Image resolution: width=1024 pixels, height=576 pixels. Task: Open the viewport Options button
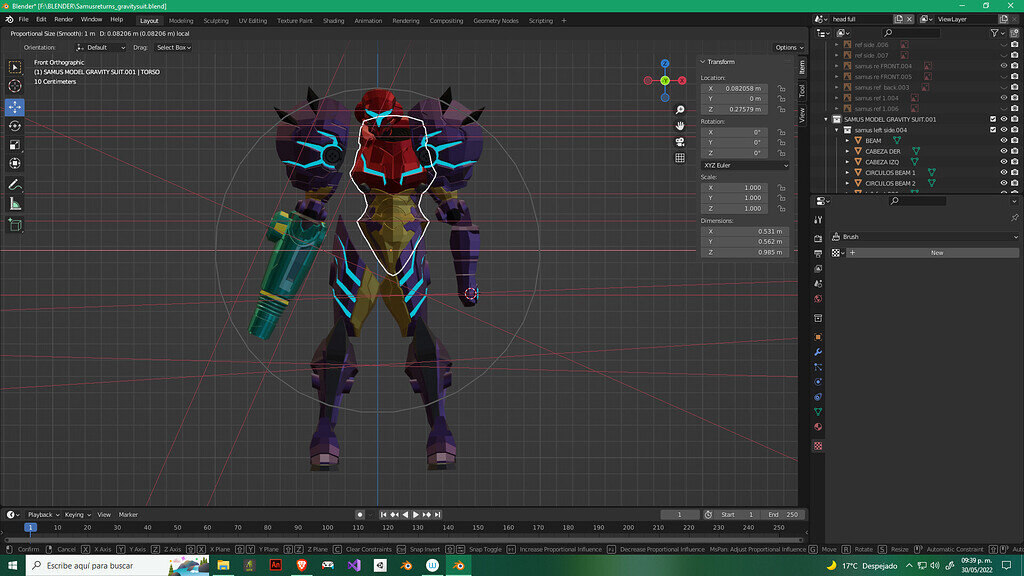(x=788, y=47)
